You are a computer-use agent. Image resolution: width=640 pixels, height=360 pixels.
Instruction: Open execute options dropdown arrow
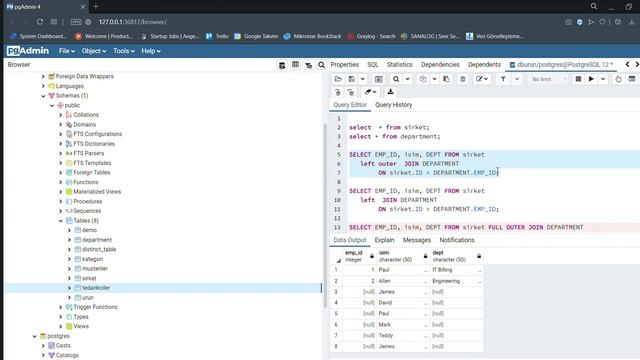point(603,79)
